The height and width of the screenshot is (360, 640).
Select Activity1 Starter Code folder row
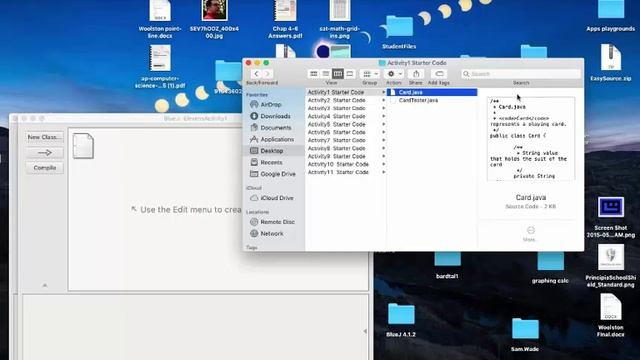(346, 92)
